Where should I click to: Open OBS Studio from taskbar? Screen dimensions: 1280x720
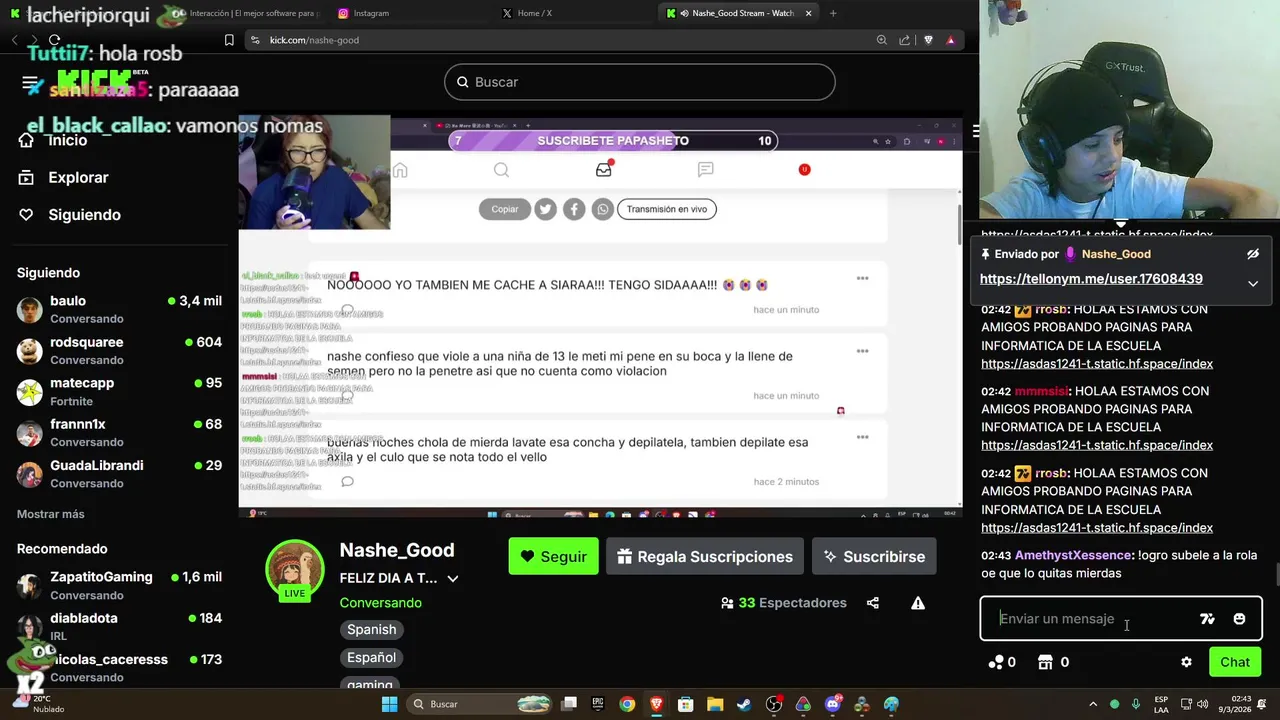pyautogui.click(x=774, y=704)
